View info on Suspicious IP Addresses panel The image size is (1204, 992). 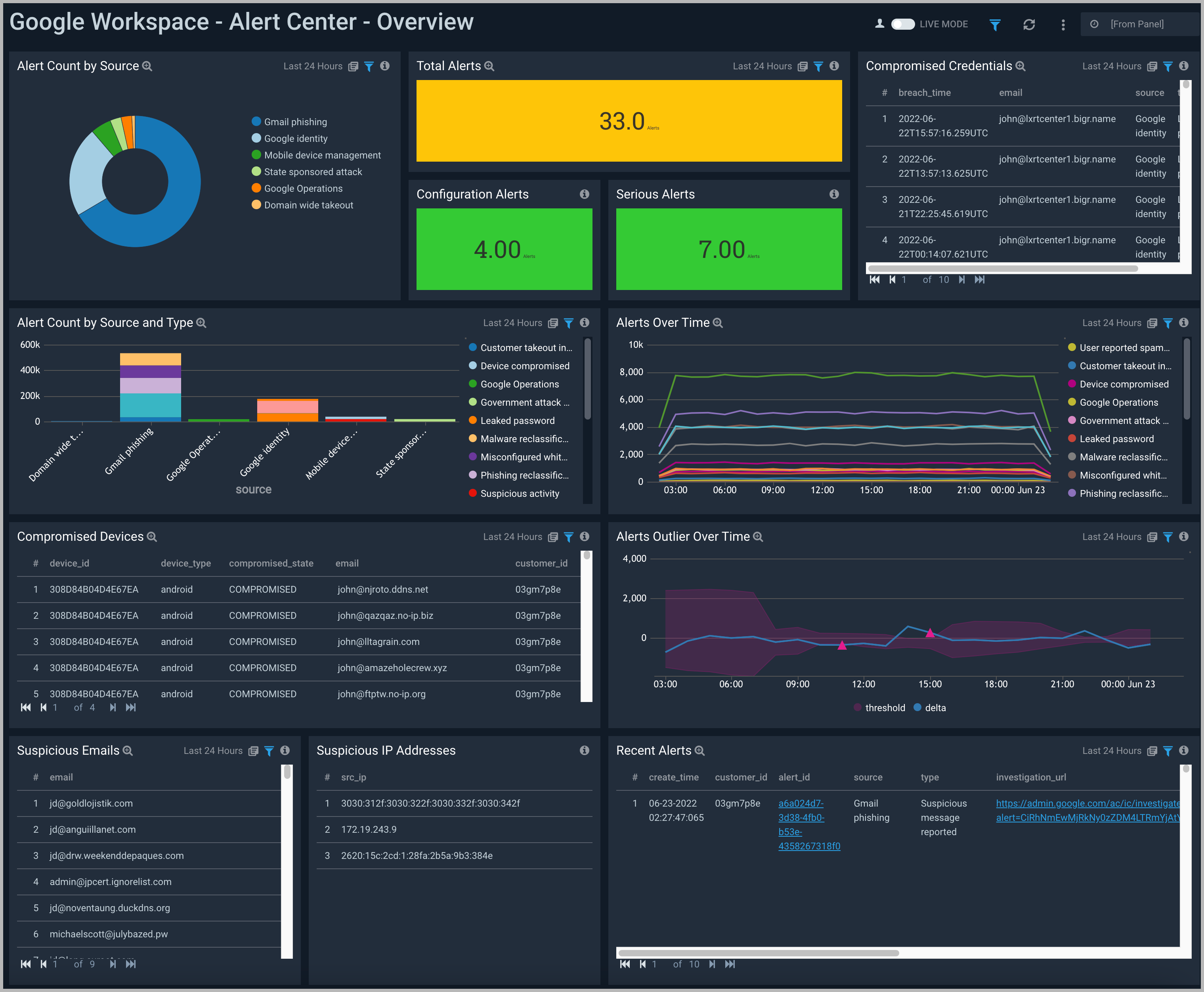584,750
